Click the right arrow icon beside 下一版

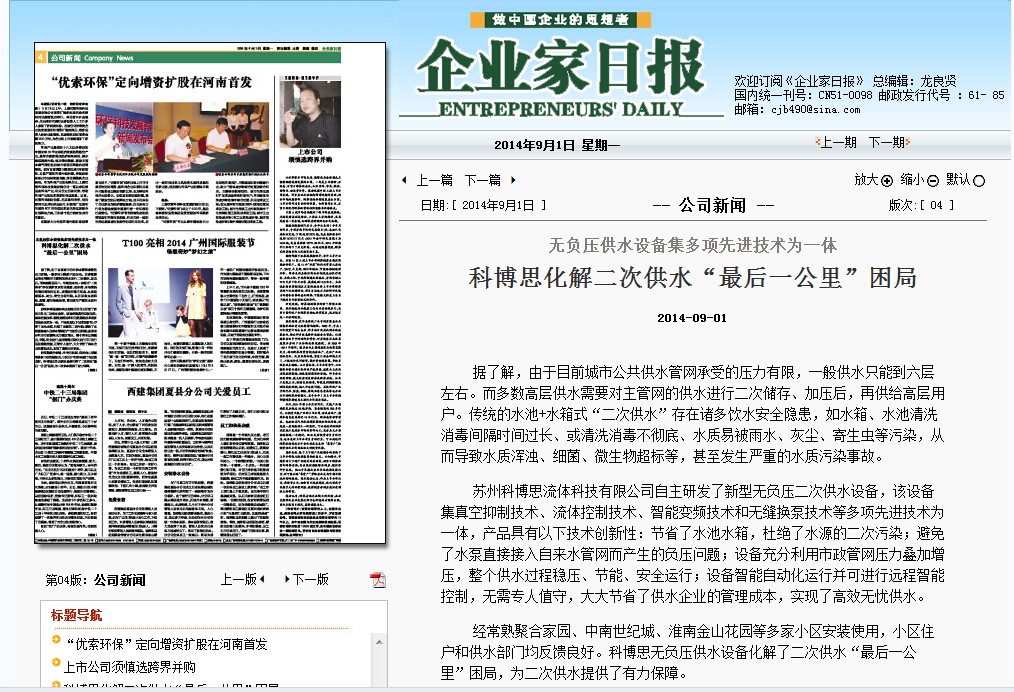285,580
